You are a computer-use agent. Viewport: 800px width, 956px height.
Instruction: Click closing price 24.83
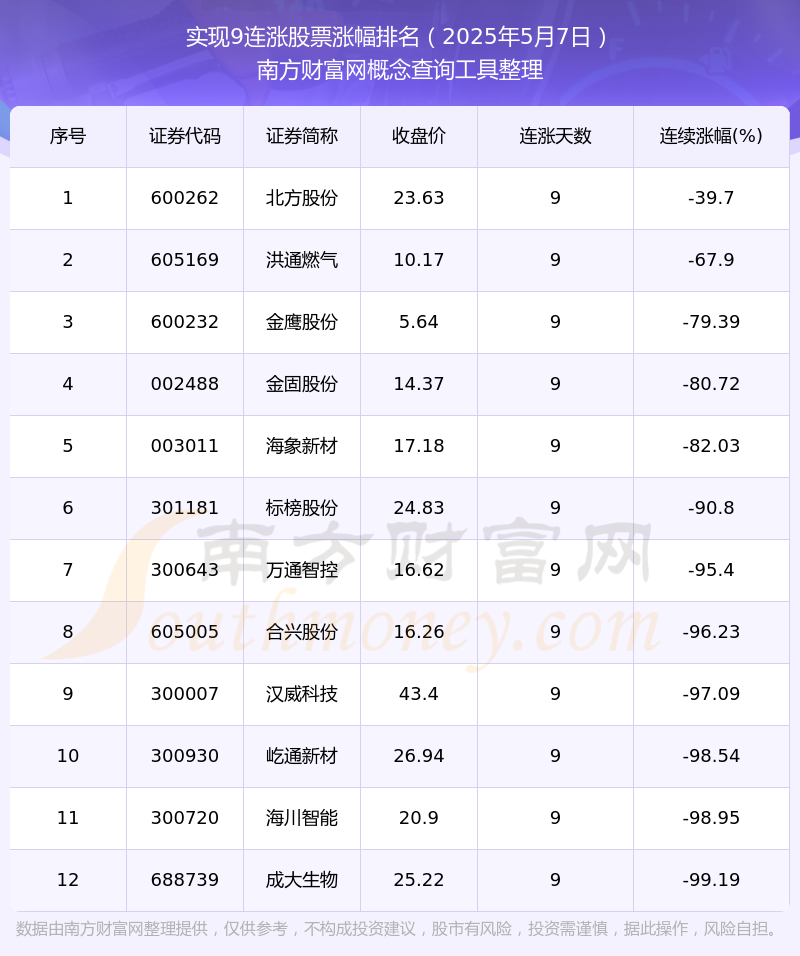pos(419,508)
